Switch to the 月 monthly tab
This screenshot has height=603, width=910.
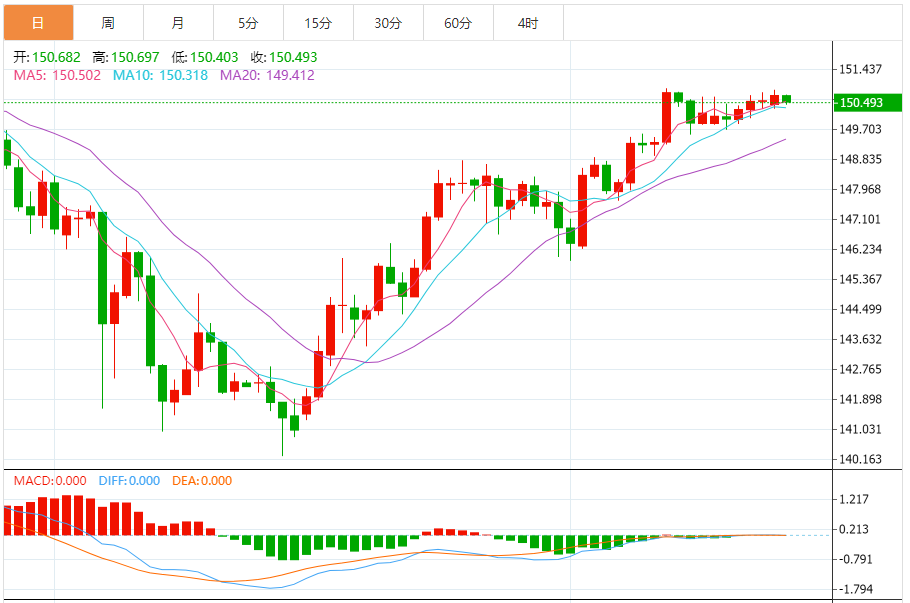click(x=178, y=23)
